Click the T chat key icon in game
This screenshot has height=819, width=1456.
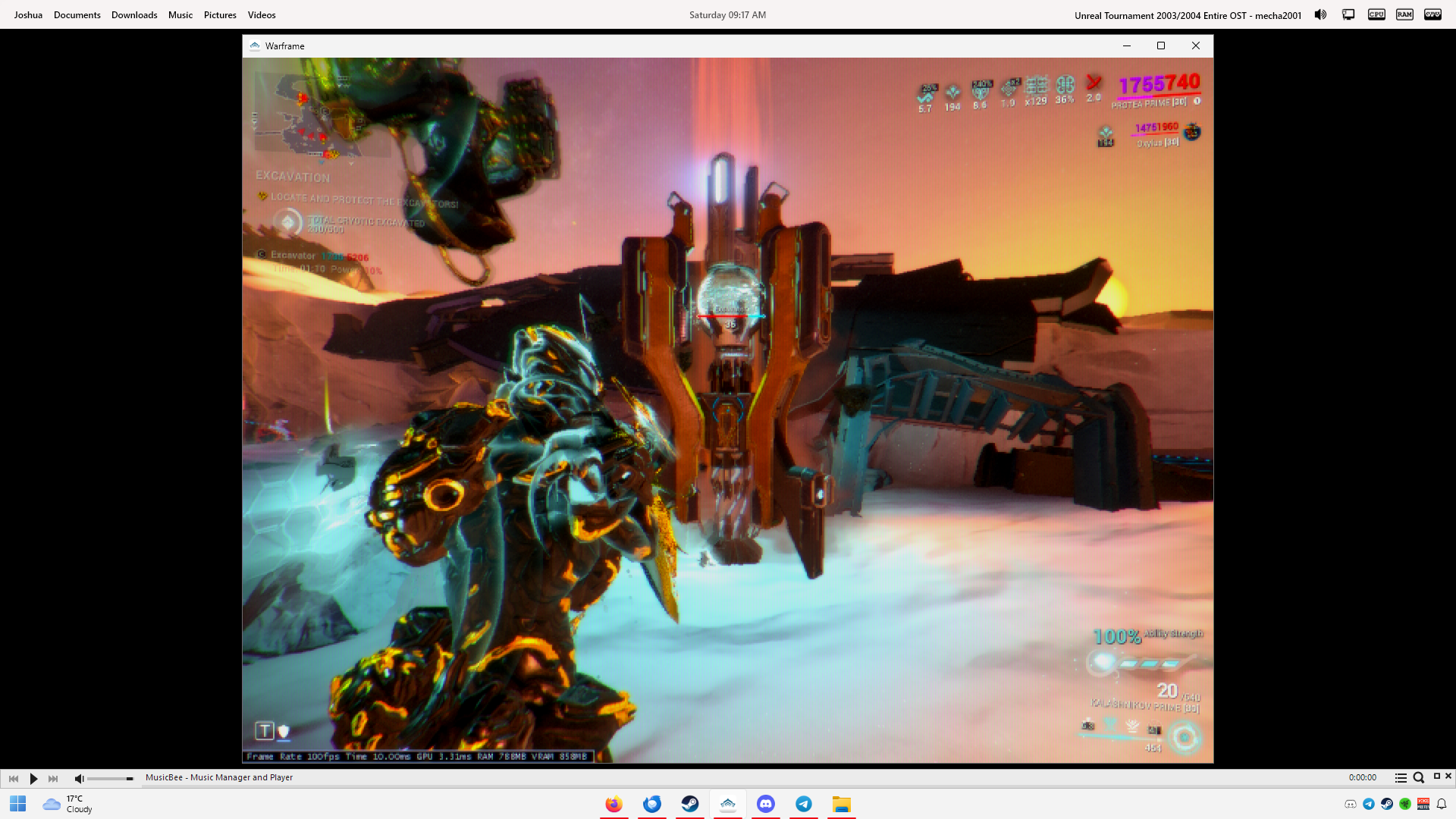264,731
